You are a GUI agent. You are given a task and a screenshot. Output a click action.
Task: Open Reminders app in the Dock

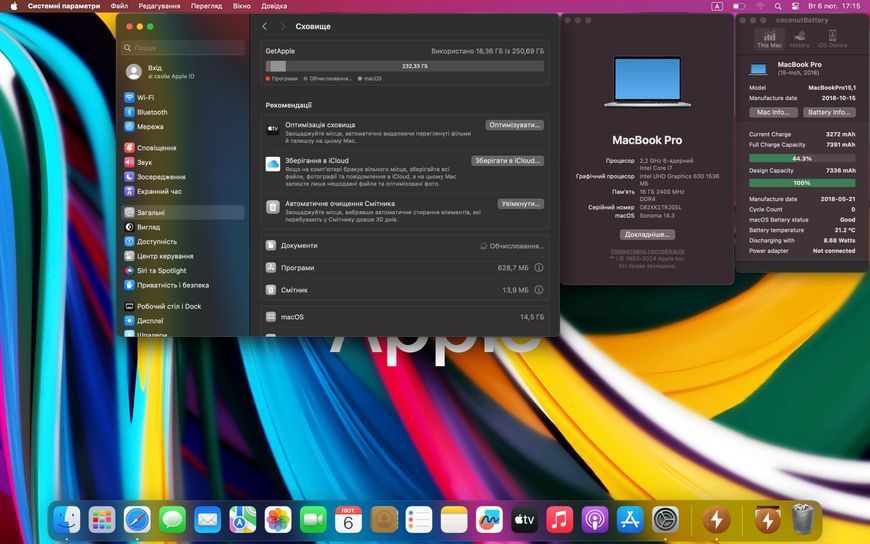pos(419,520)
